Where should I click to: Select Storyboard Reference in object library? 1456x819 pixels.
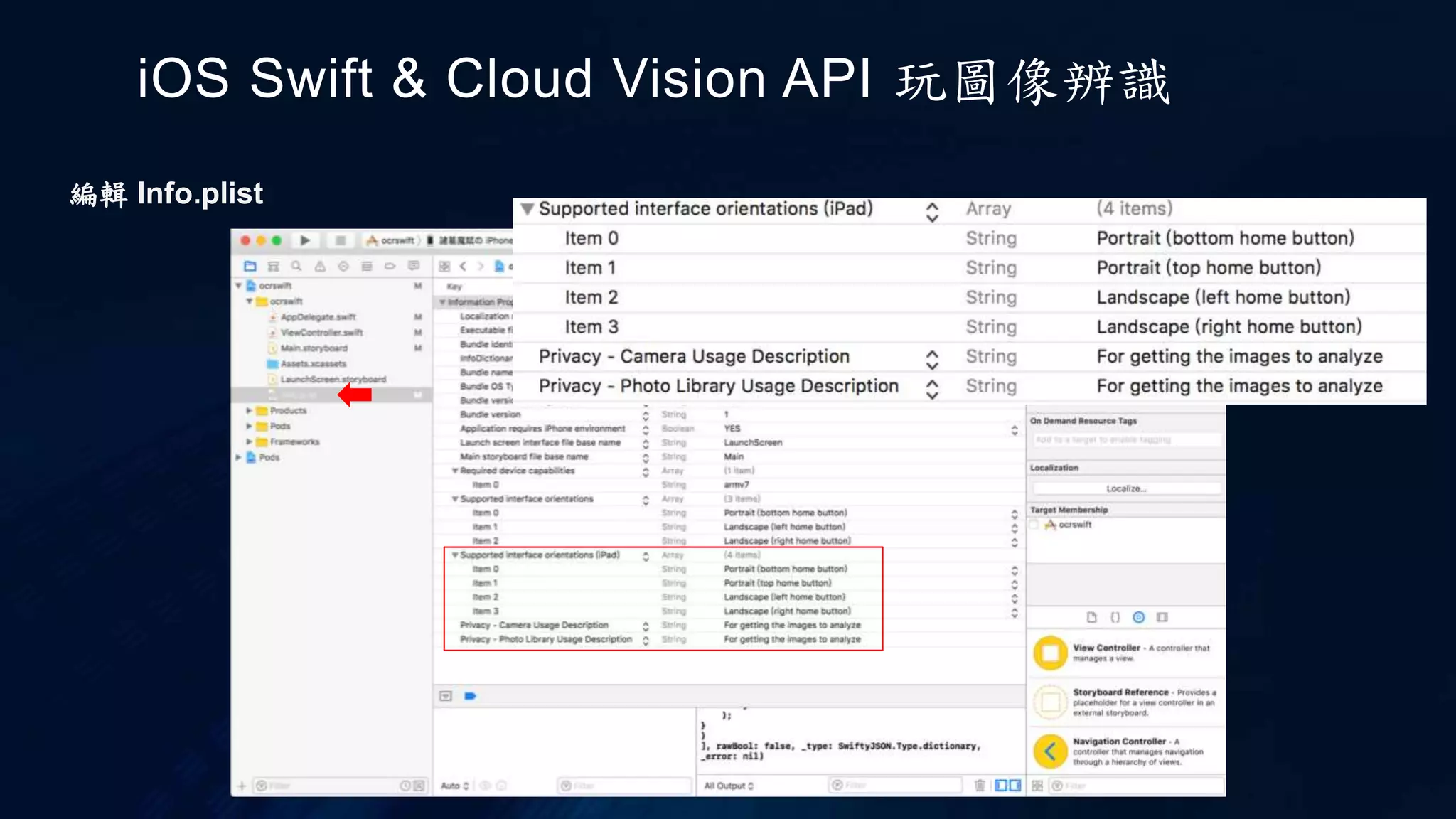click(x=1126, y=702)
